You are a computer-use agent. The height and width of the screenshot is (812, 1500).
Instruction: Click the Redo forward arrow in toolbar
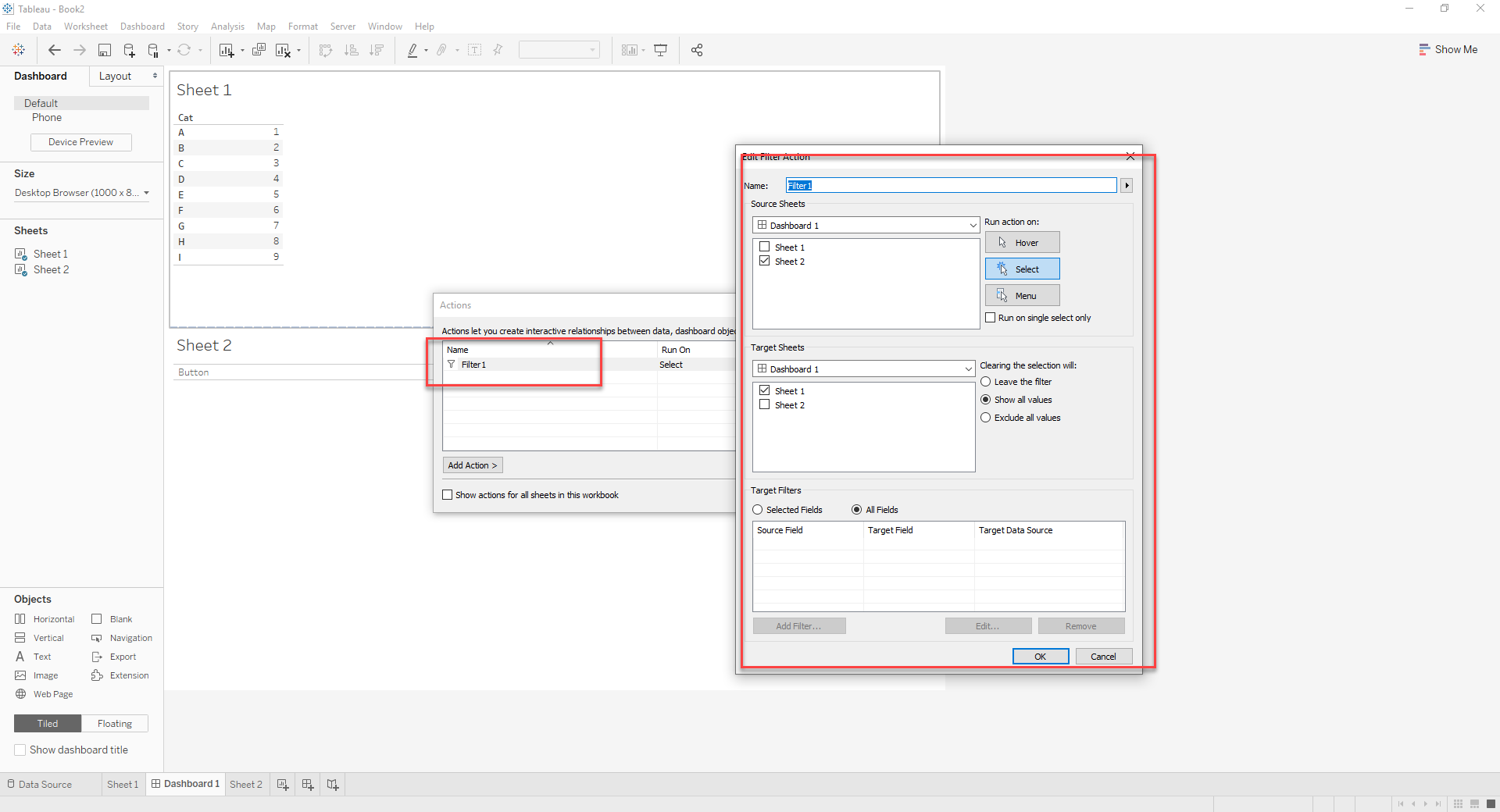[80, 50]
